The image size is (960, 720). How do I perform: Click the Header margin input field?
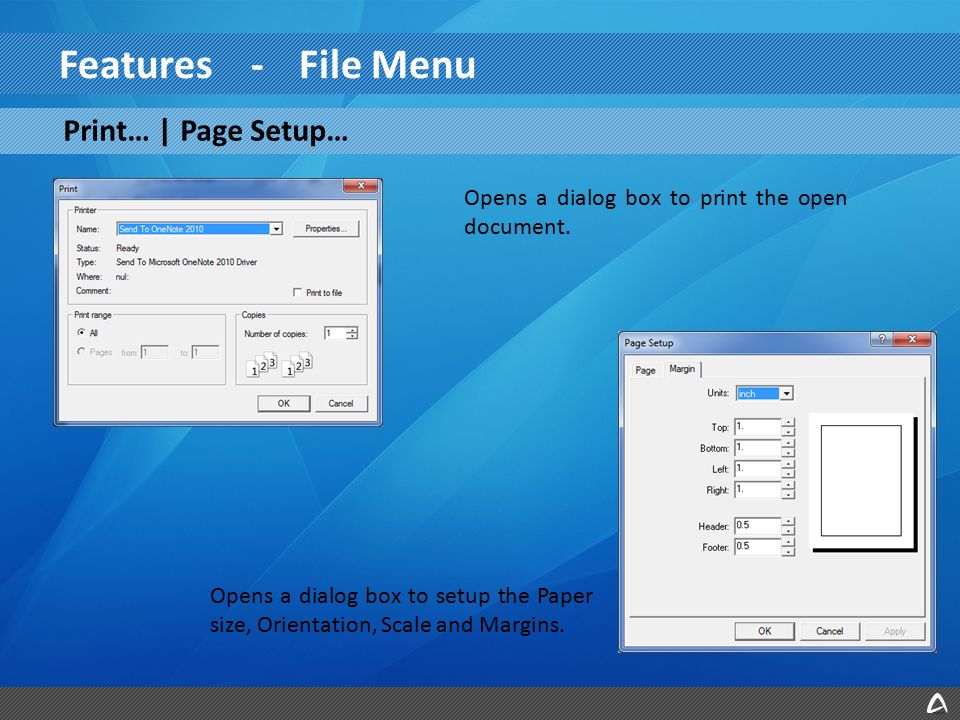tap(758, 525)
